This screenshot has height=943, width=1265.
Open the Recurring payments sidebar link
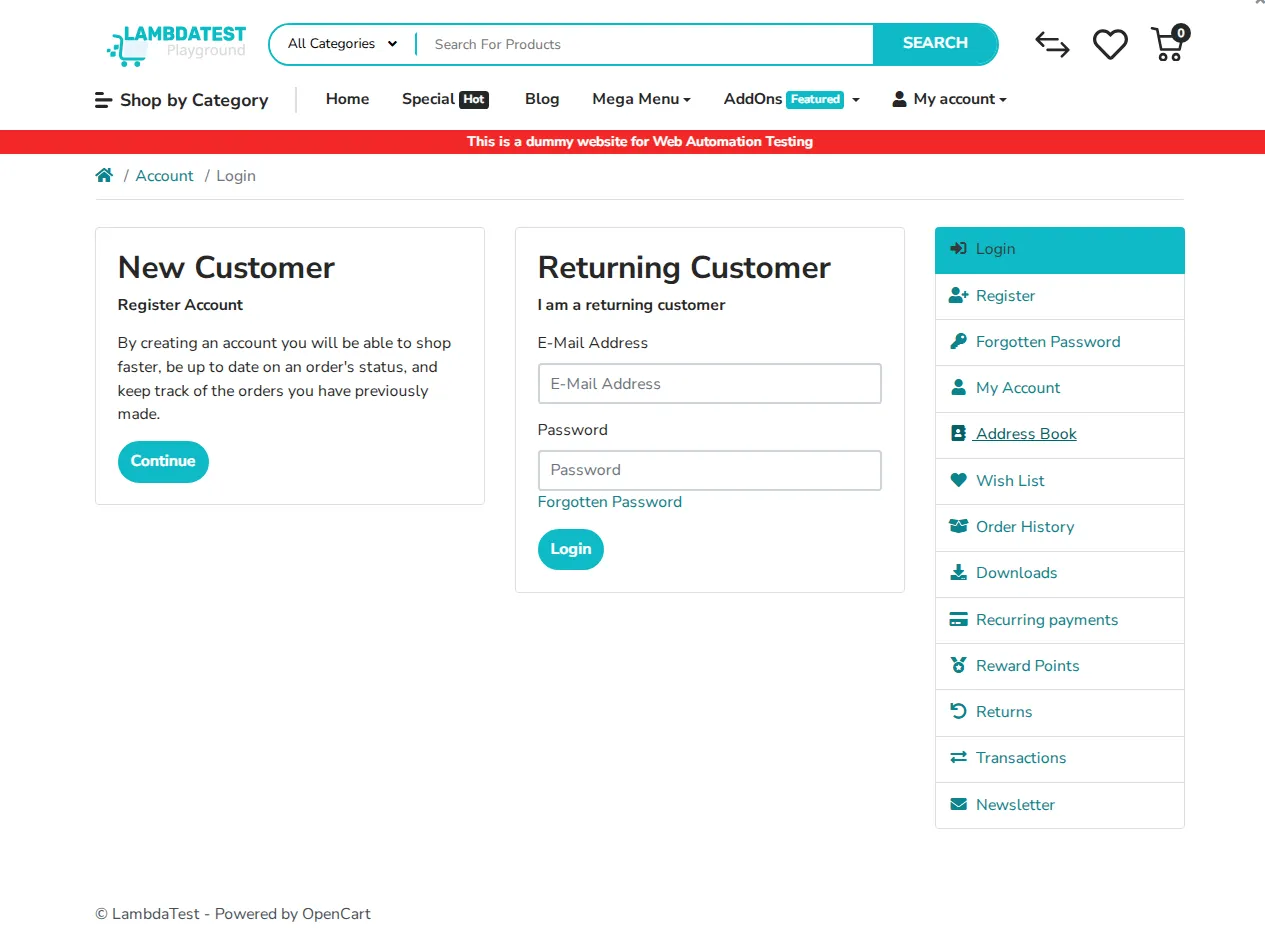click(x=1060, y=620)
